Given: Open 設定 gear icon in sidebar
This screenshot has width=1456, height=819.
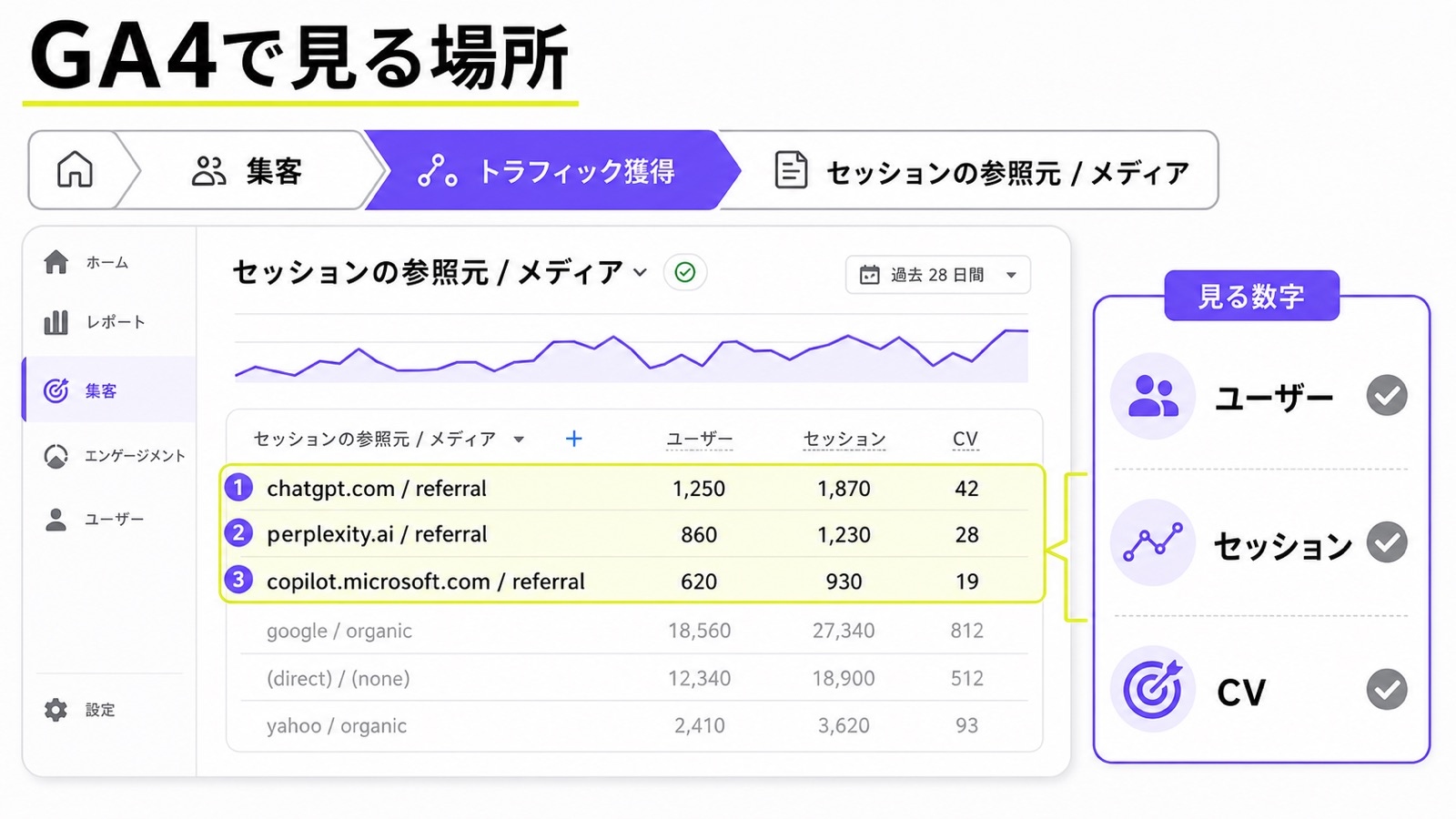Looking at the screenshot, I should click(x=56, y=710).
